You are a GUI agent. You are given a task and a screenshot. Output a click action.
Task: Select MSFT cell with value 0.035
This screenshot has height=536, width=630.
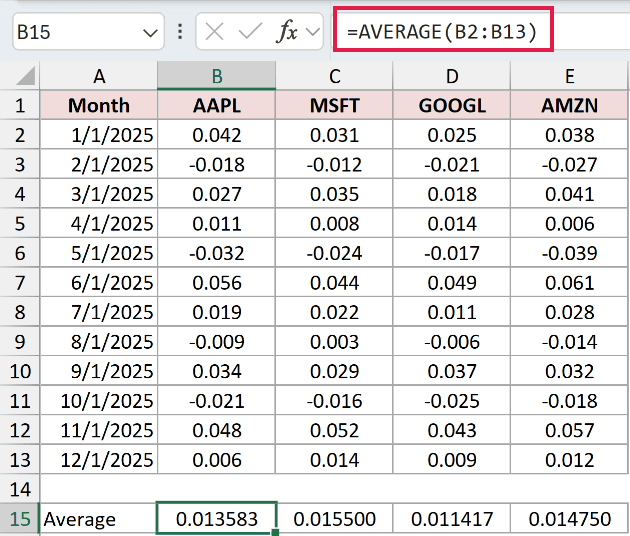[x=334, y=194]
